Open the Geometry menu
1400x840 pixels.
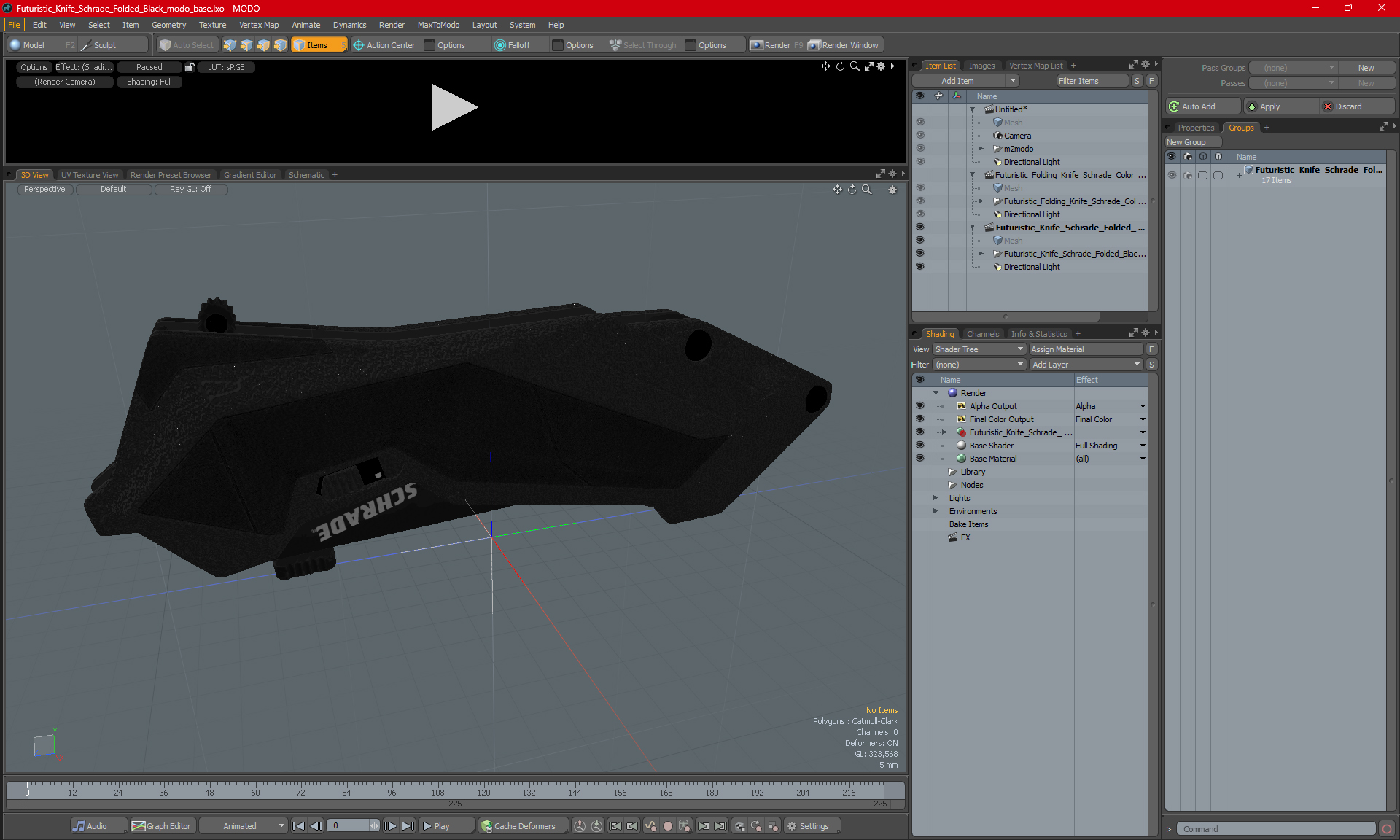click(x=168, y=25)
